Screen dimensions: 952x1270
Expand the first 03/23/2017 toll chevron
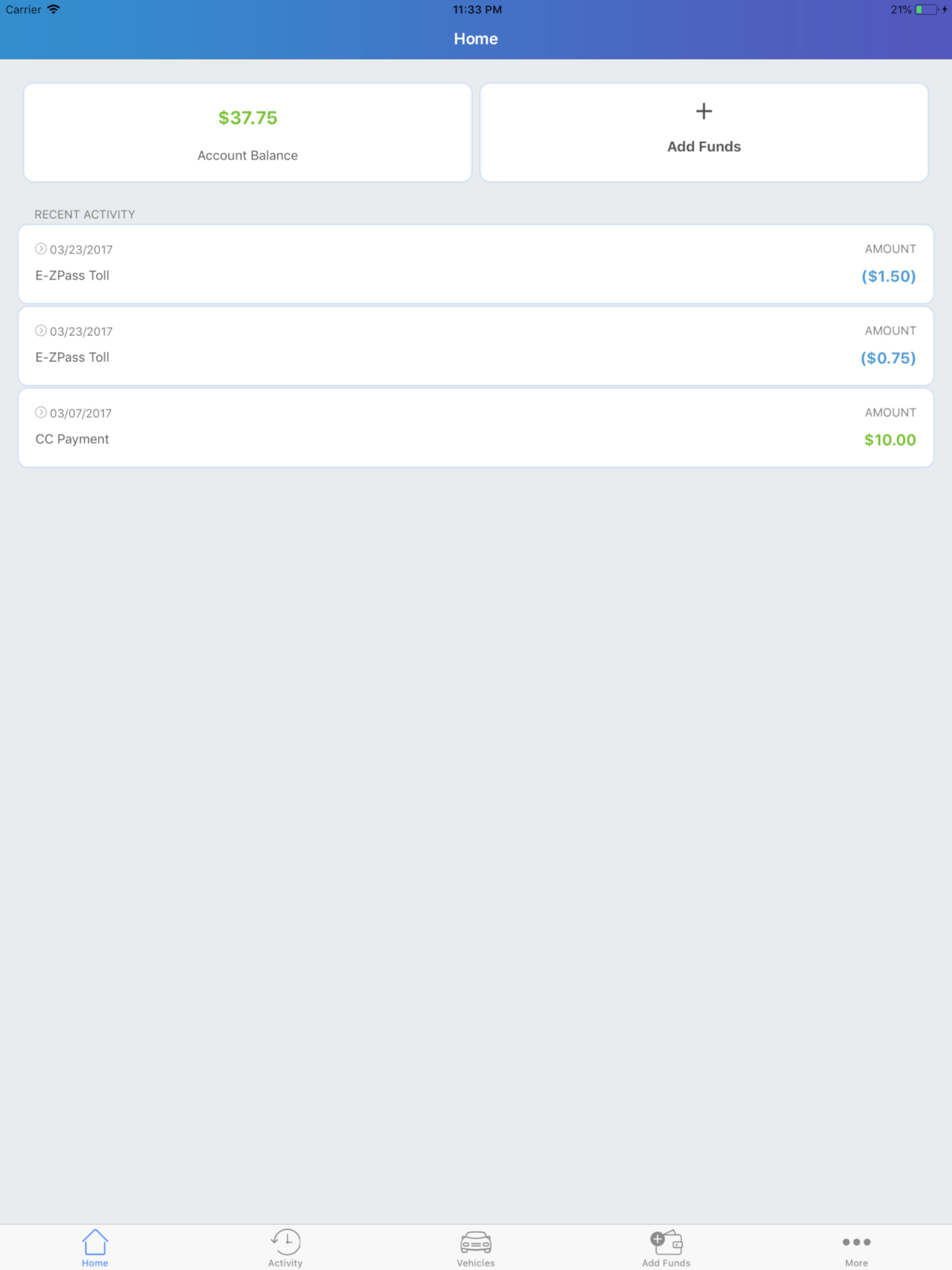click(x=41, y=249)
